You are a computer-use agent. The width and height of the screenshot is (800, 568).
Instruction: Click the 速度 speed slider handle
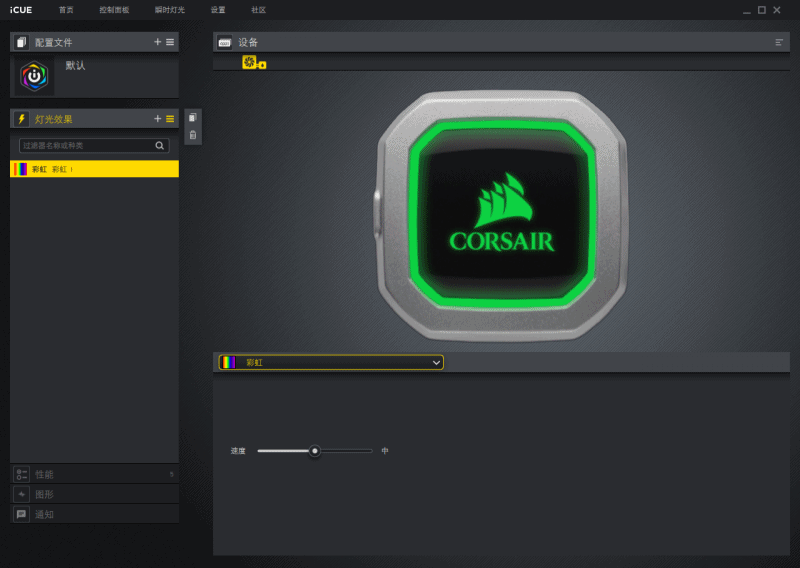[x=315, y=451]
